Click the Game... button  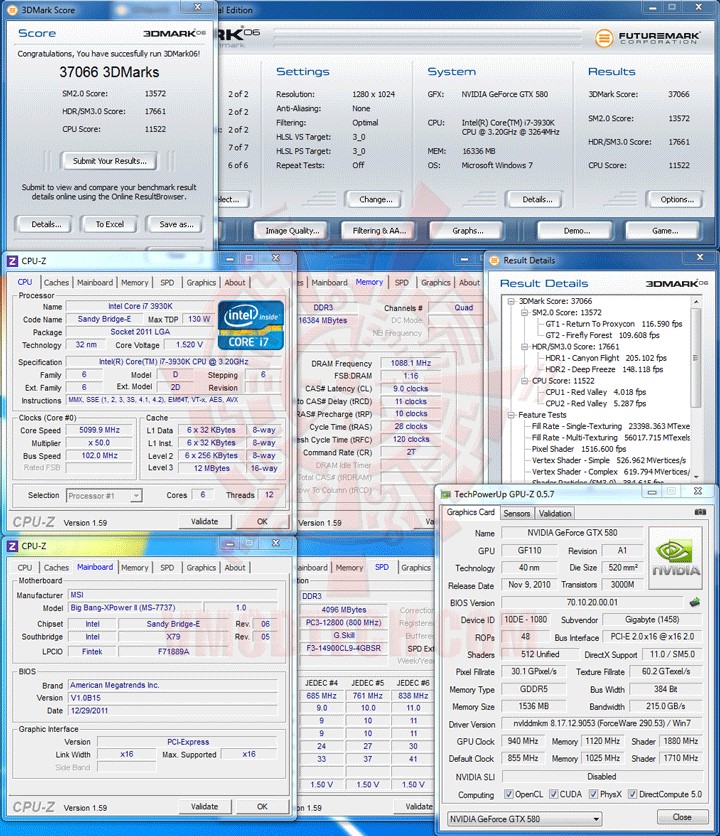[x=665, y=231]
